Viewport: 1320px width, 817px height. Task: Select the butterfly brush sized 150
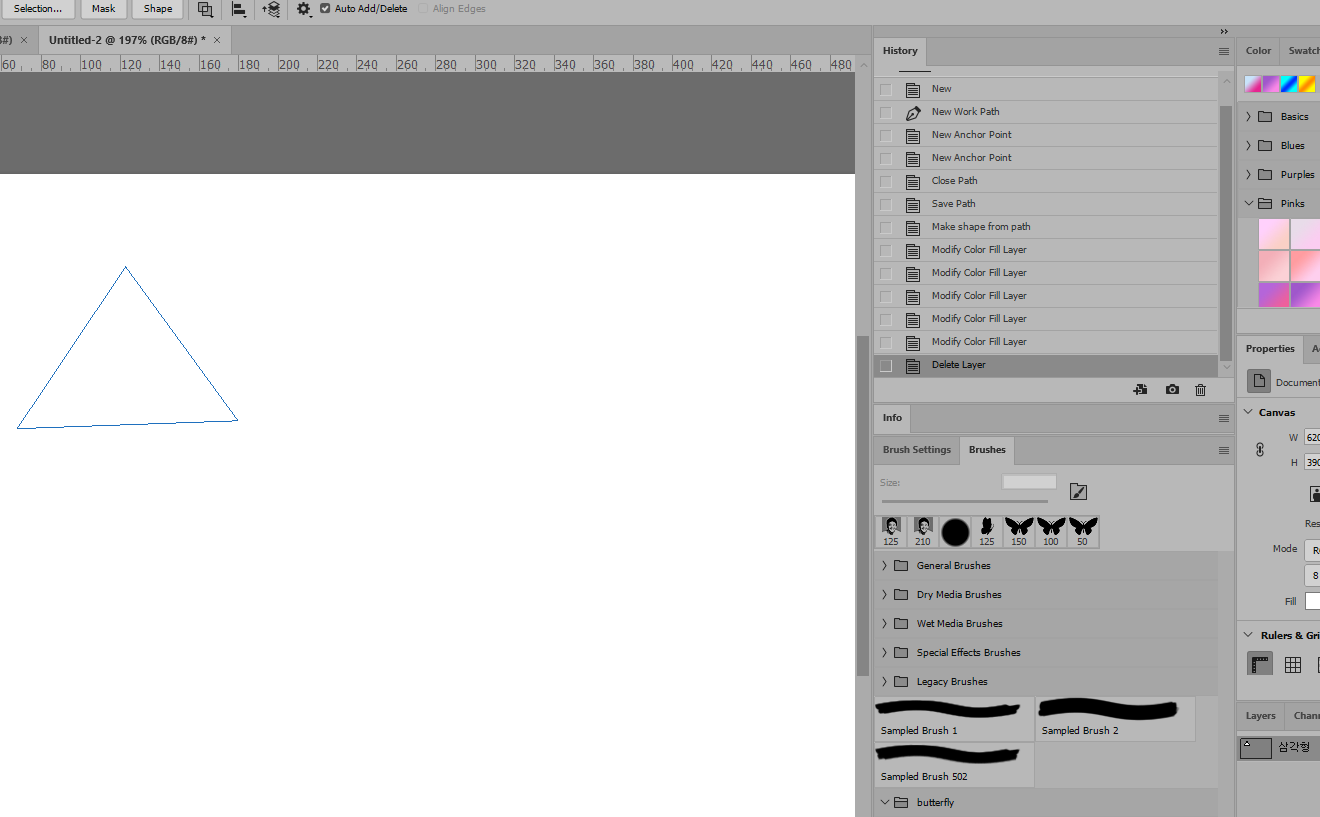[1019, 532]
